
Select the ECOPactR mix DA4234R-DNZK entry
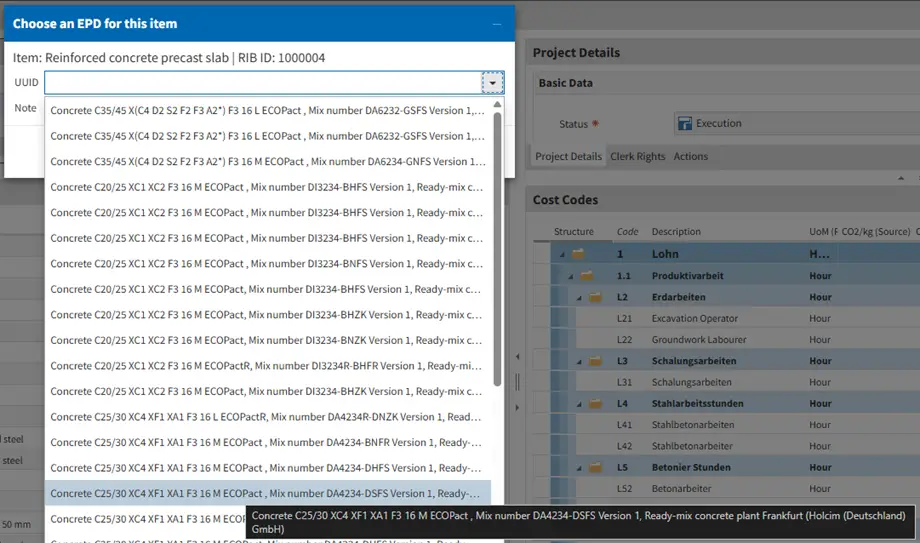[x=266, y=417]
